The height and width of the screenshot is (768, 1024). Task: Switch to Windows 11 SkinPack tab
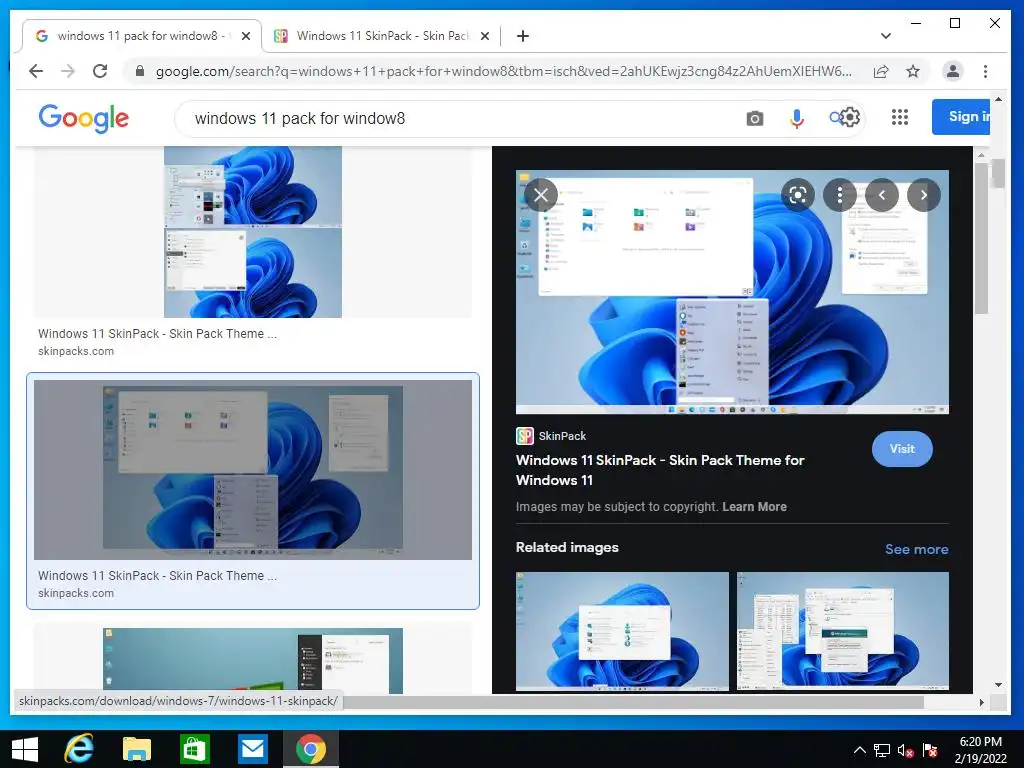click(x=382, y=36)
